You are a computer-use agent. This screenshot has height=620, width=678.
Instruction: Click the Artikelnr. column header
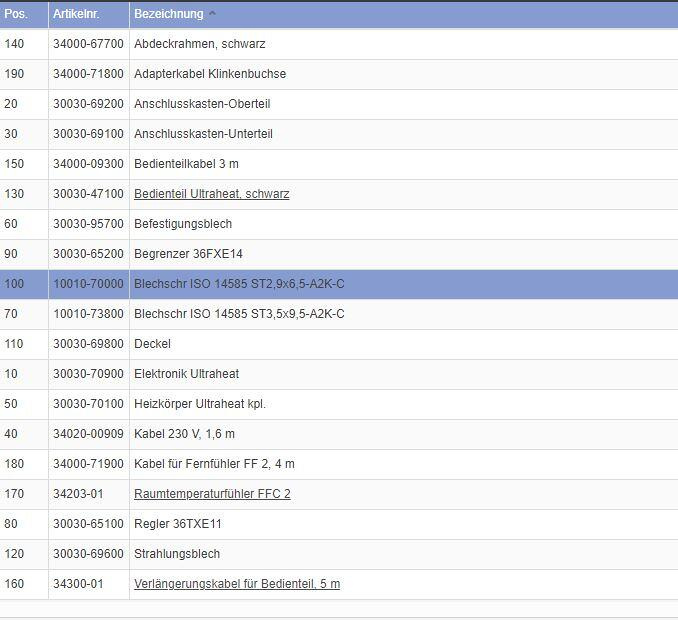click(x=78, y=14)
